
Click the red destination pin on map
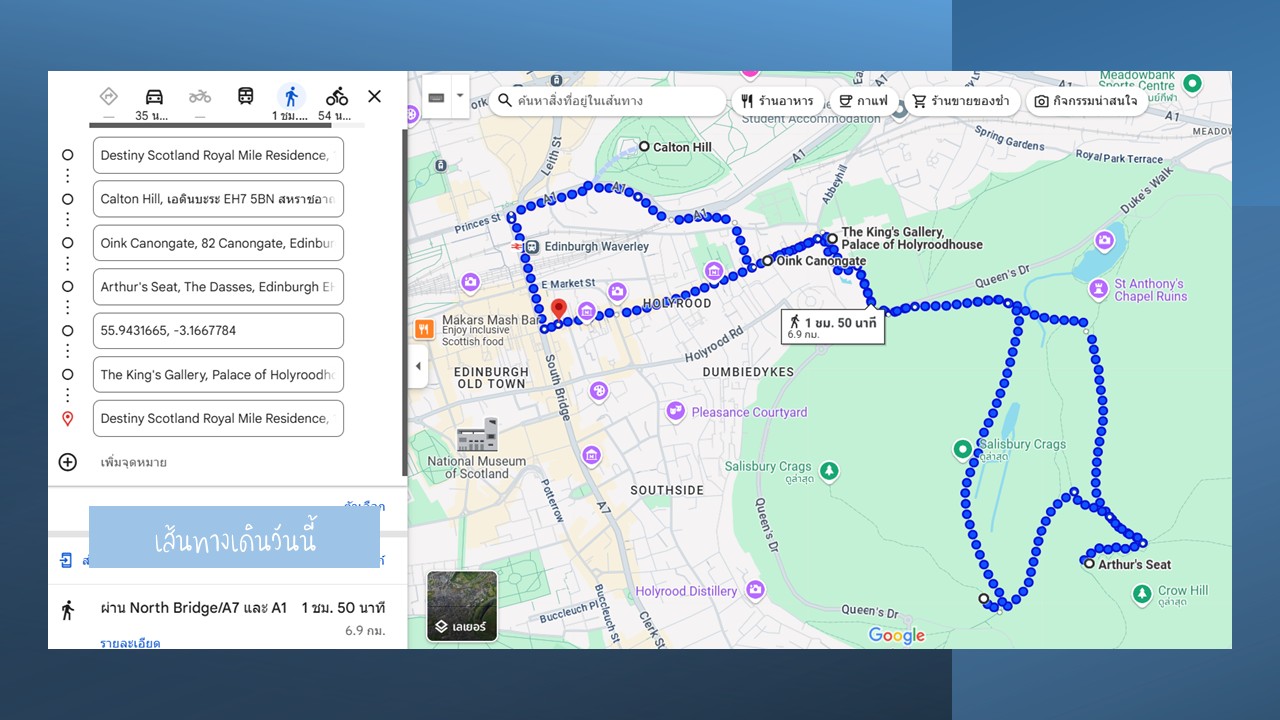coord(559,309)
